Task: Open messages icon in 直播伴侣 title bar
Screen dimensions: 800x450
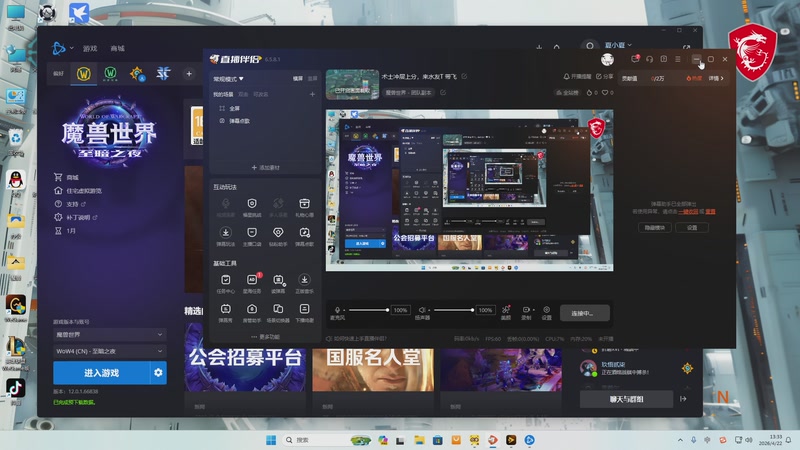Action: click(635, 59)
